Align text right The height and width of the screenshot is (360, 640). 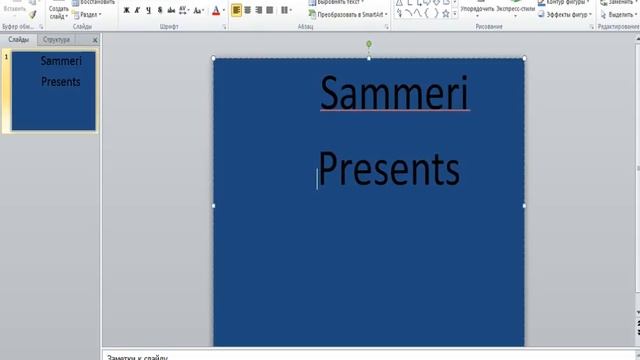tap(258, 10)
